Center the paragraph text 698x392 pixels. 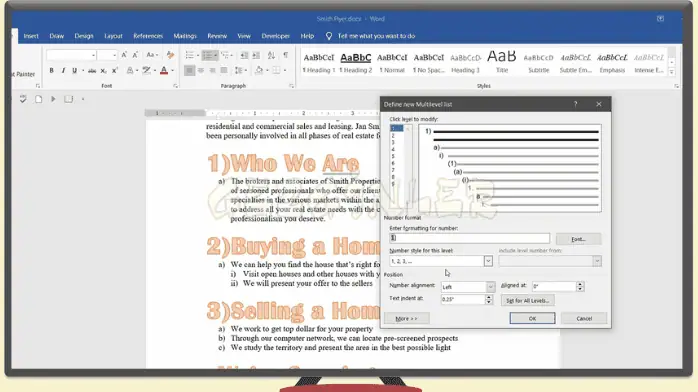click(201, 70)
